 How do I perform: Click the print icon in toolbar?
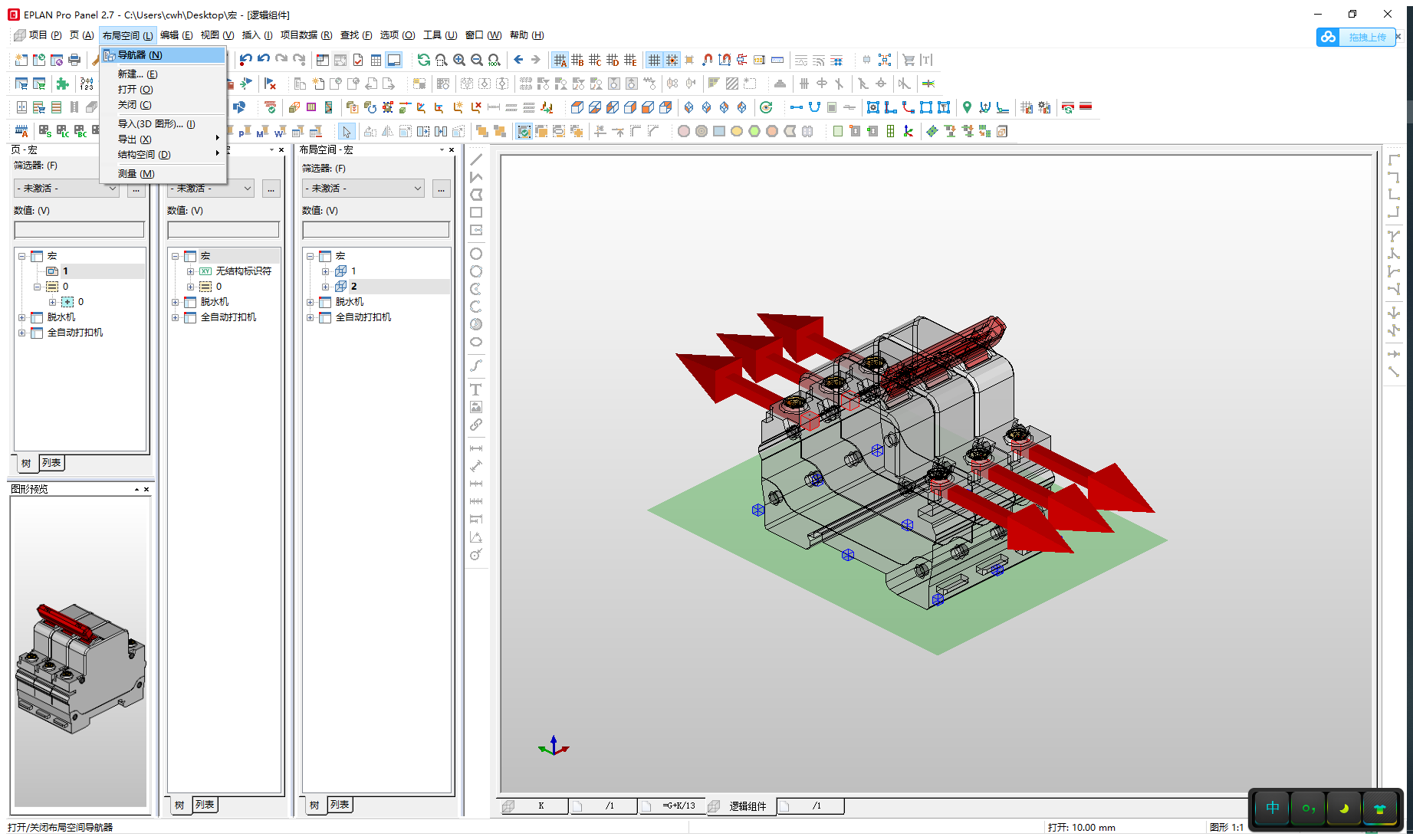click(x=74, y=60)
